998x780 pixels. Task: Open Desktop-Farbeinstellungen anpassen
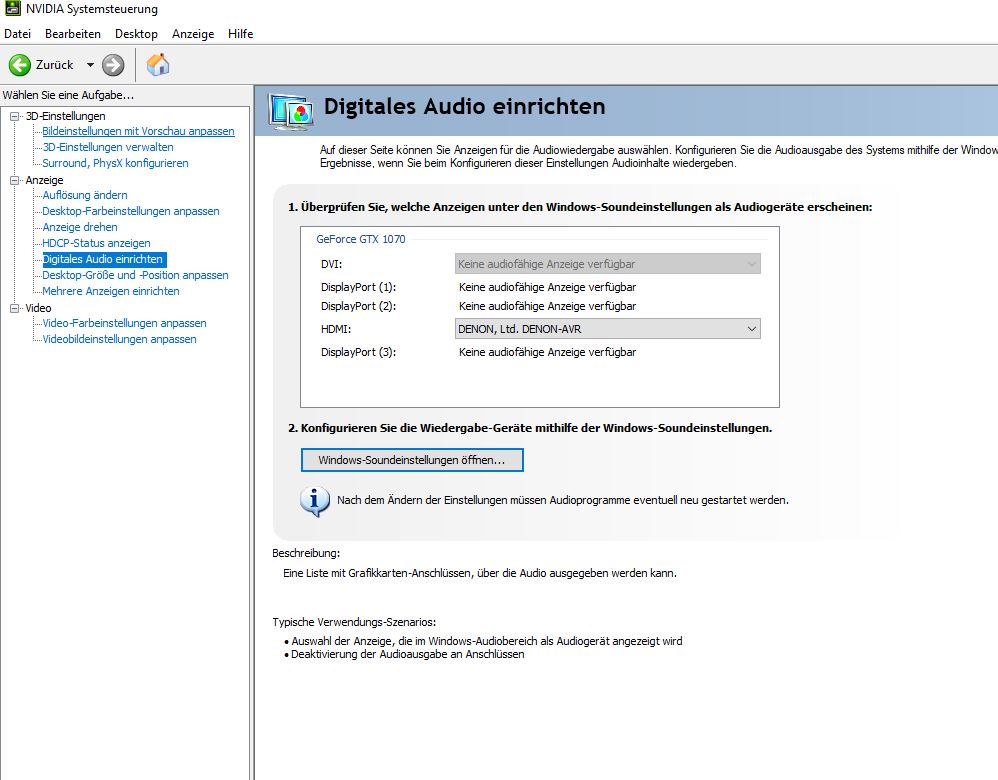130,211
